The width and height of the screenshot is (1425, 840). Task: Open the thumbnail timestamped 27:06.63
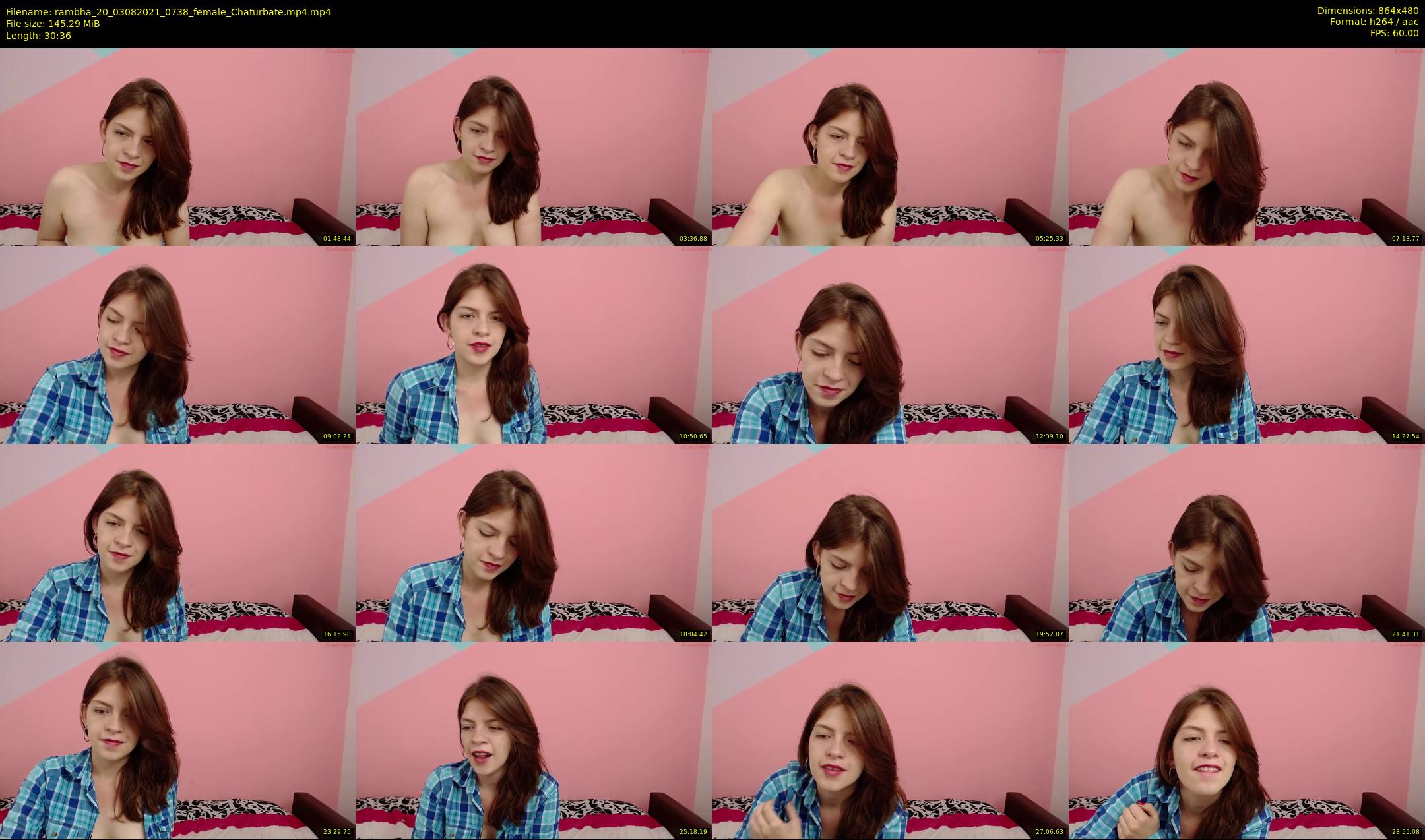[x=891, y=740]
